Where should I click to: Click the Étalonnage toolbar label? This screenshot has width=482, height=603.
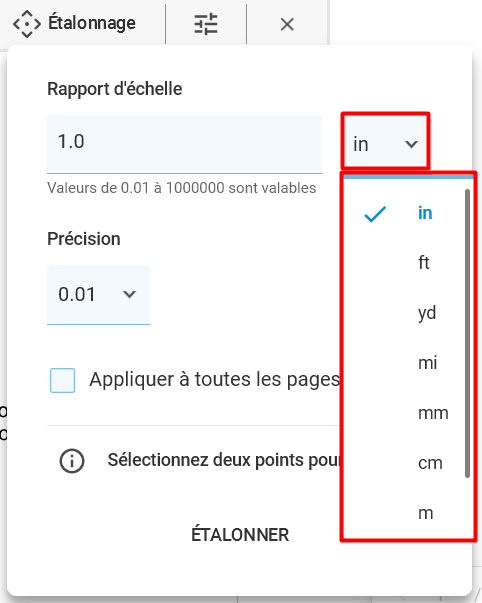(92, 23)
